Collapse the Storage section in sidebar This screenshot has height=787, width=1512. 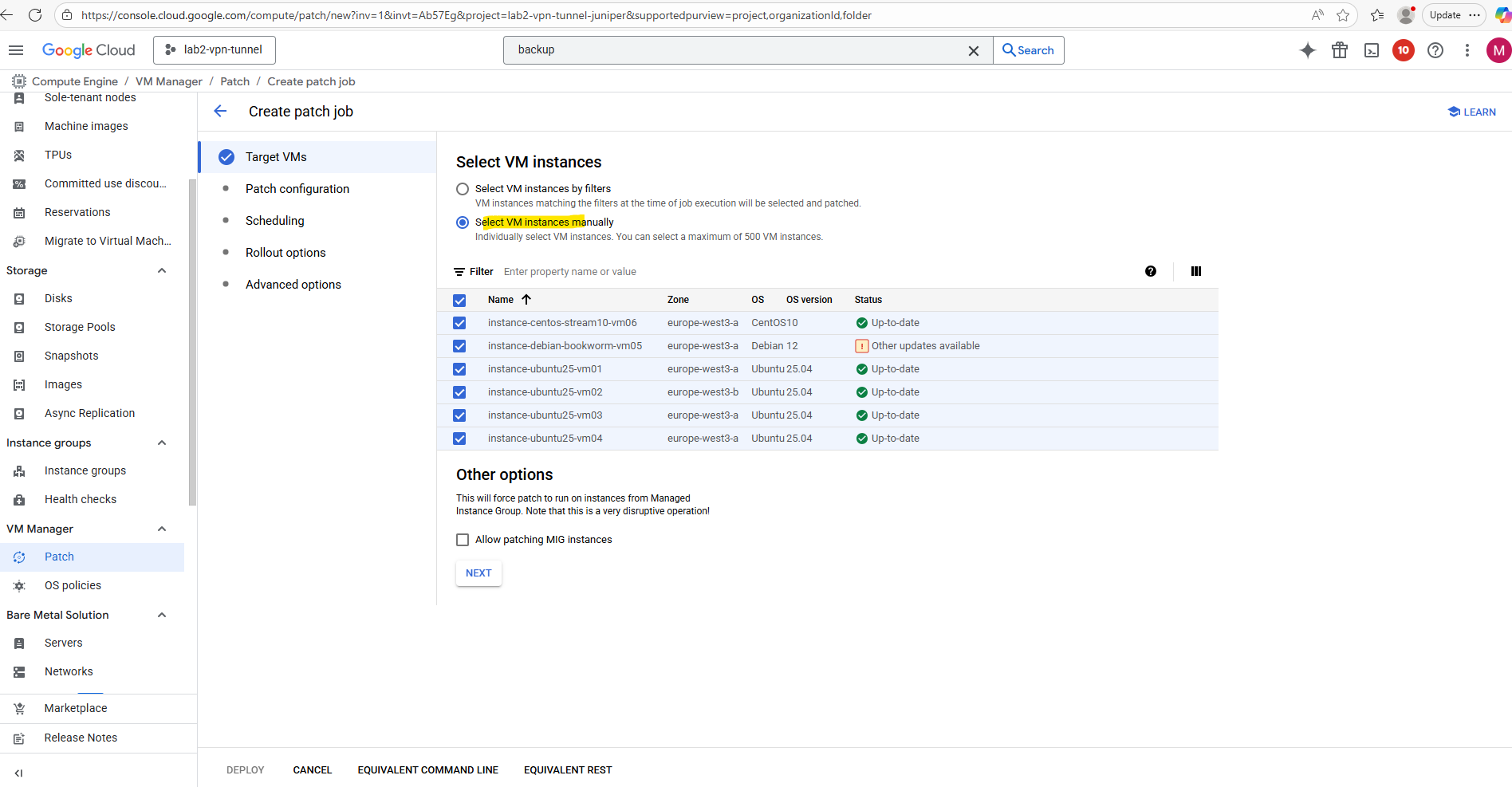162,270
